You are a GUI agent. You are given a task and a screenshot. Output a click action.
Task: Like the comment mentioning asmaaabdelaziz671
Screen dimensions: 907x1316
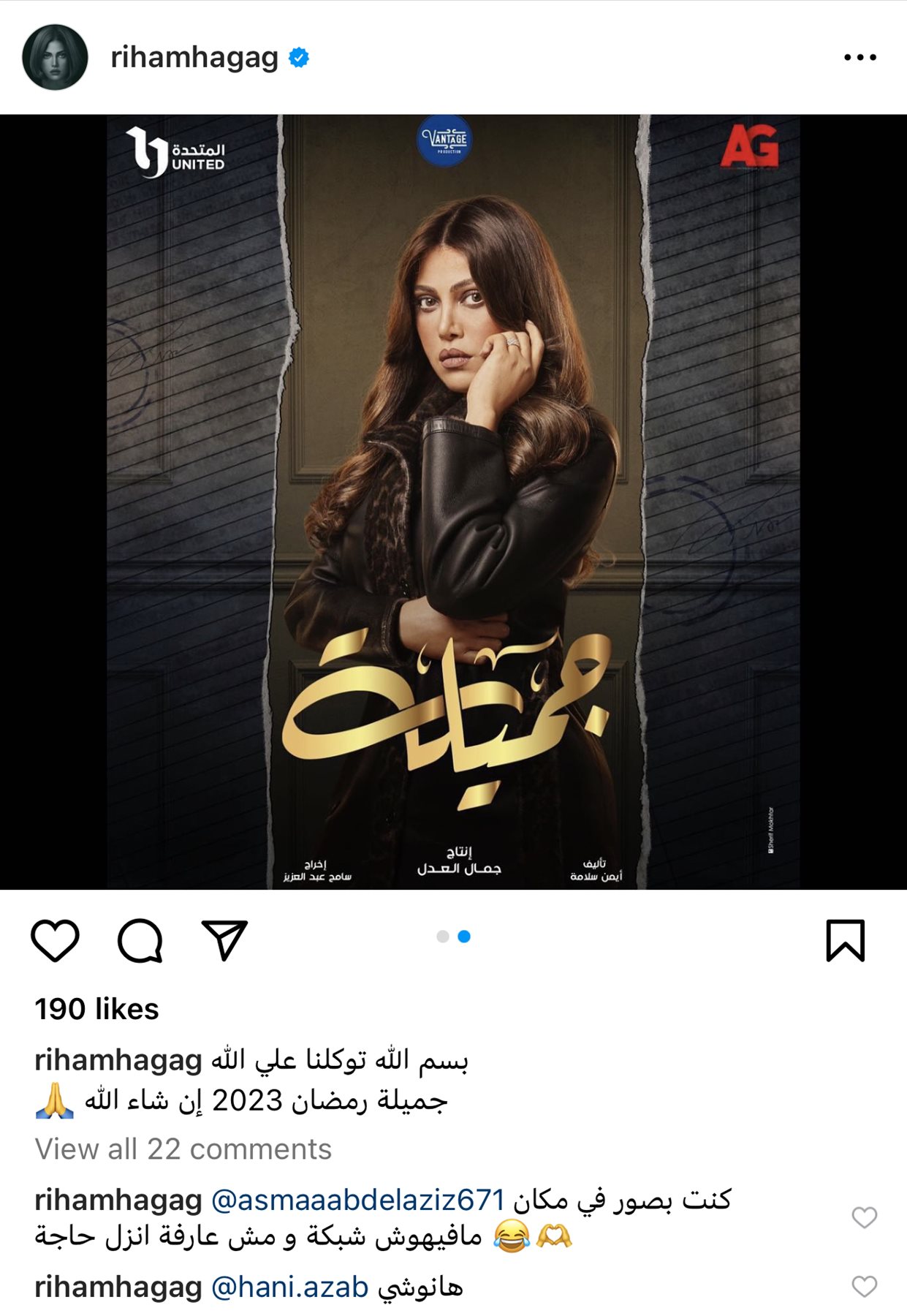[x=865, y=1217]
